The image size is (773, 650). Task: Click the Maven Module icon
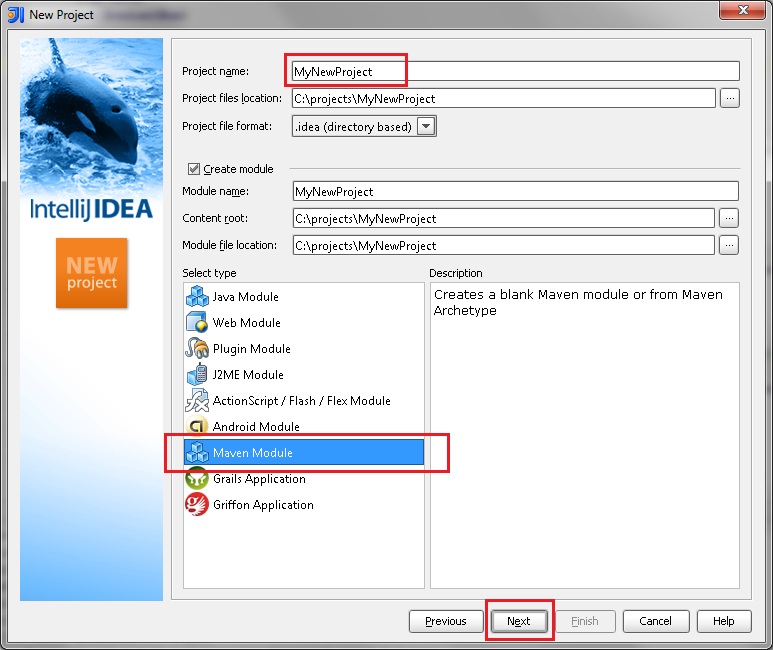(197, 452)
